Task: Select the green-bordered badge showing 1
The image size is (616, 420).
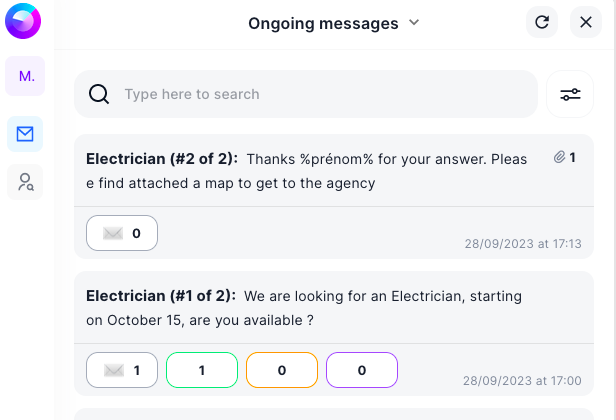Action: click(202, 370)
